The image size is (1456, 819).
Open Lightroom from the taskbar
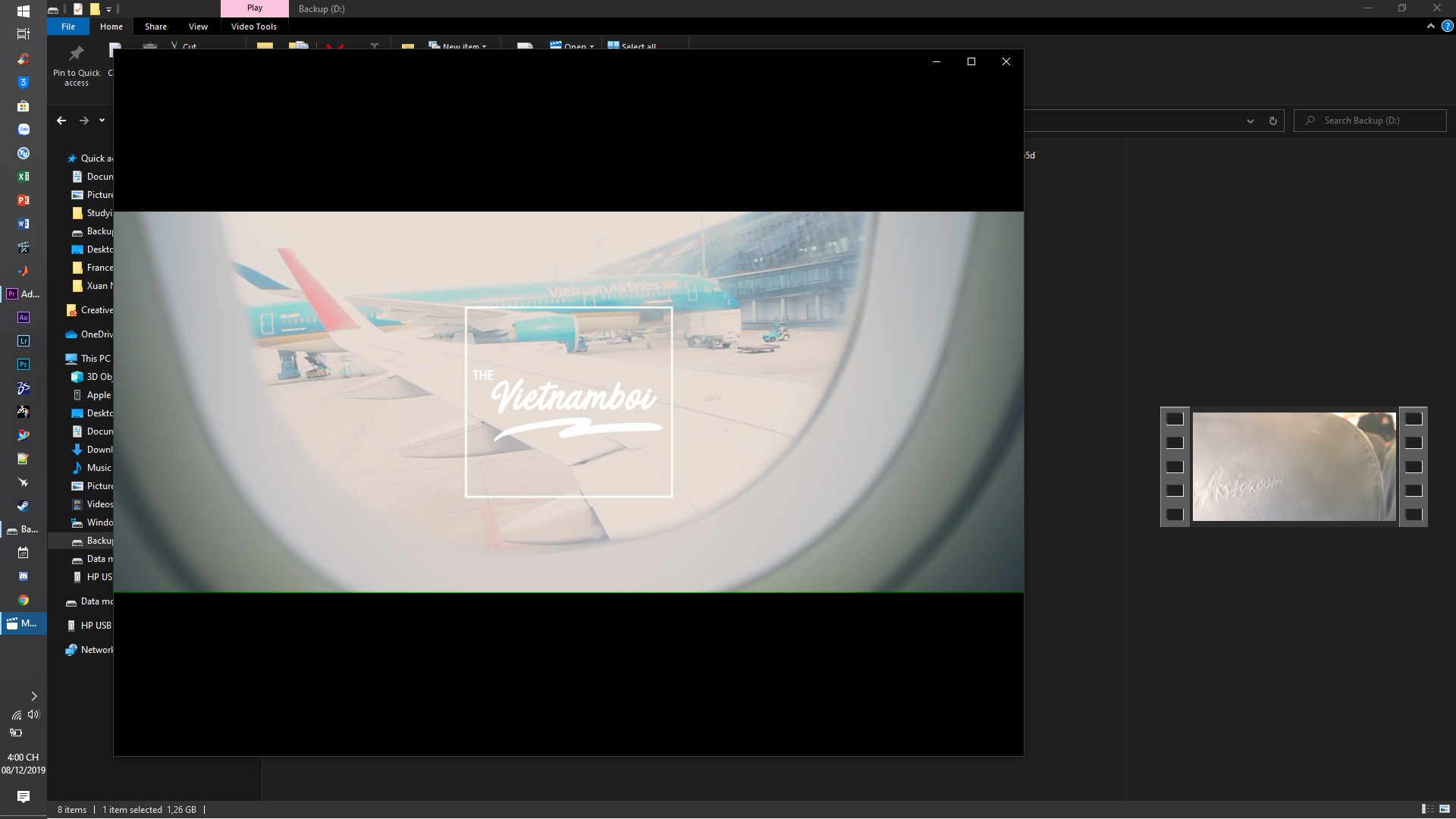tap(24, 341)
